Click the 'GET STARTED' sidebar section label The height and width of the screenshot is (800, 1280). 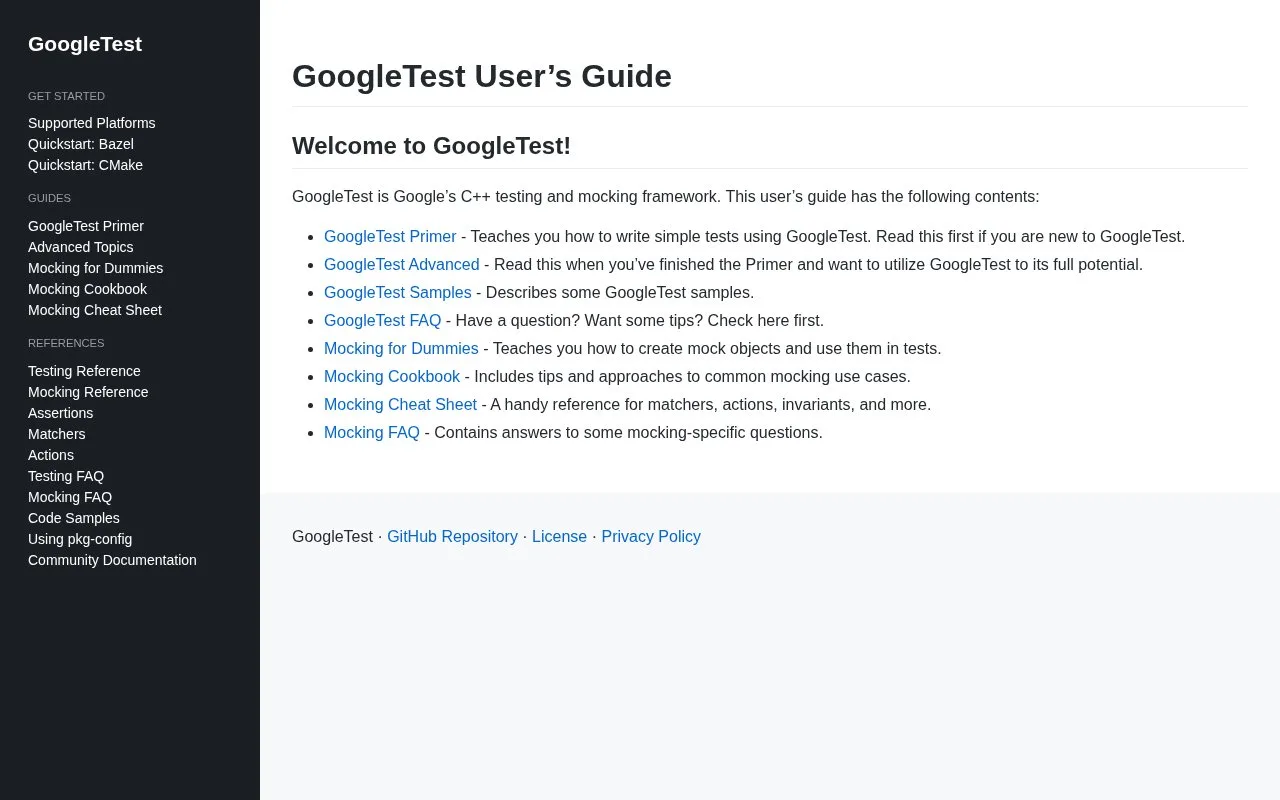(x=66, y=96)
